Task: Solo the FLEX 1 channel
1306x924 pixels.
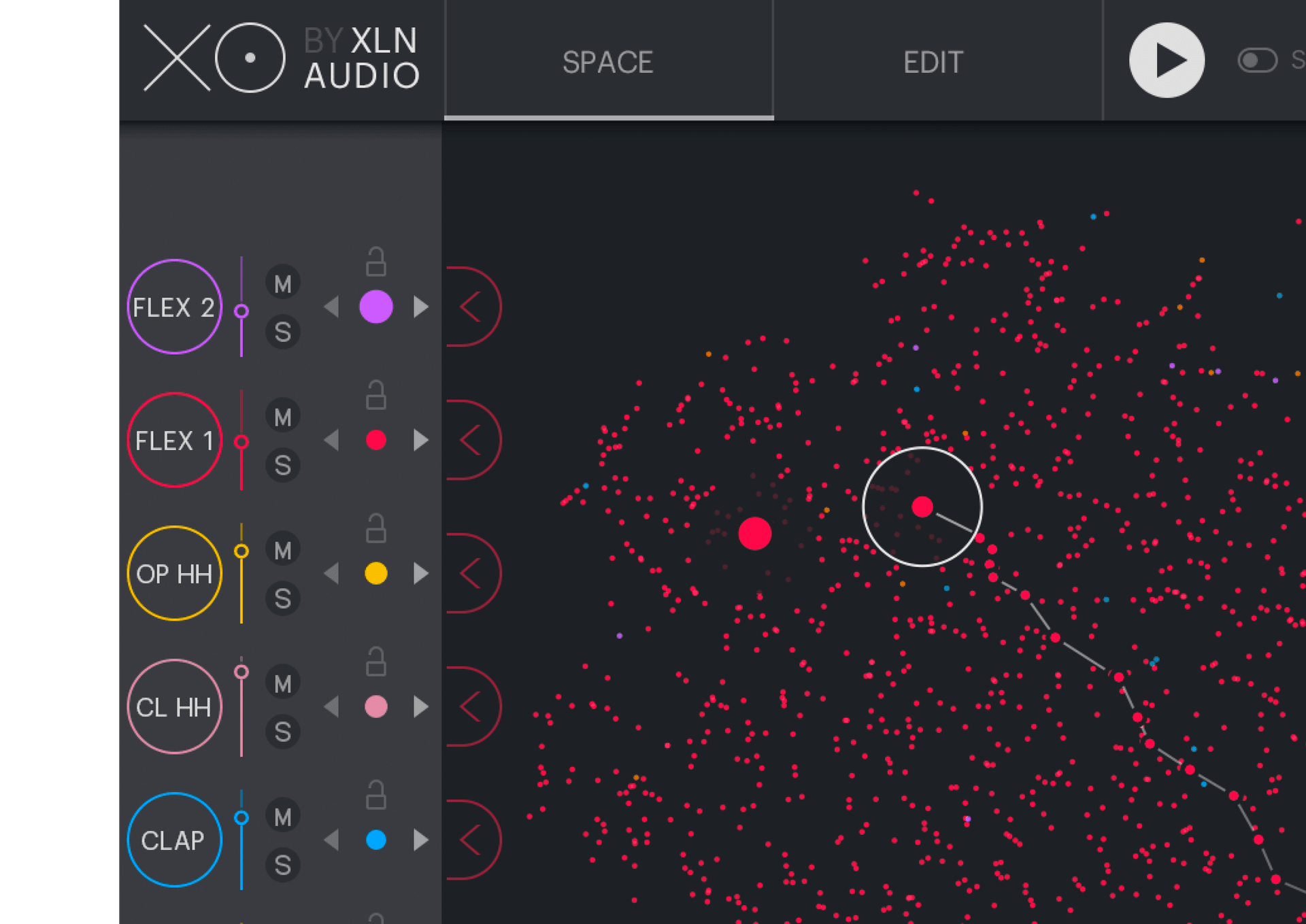Action: 282,466
